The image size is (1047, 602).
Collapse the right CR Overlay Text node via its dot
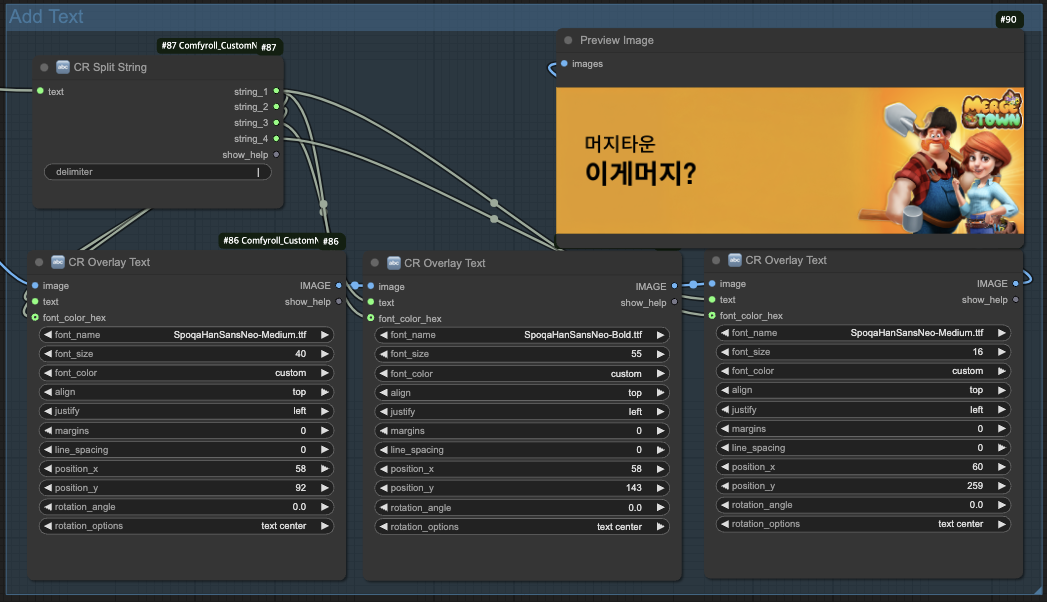pos(716,260)
